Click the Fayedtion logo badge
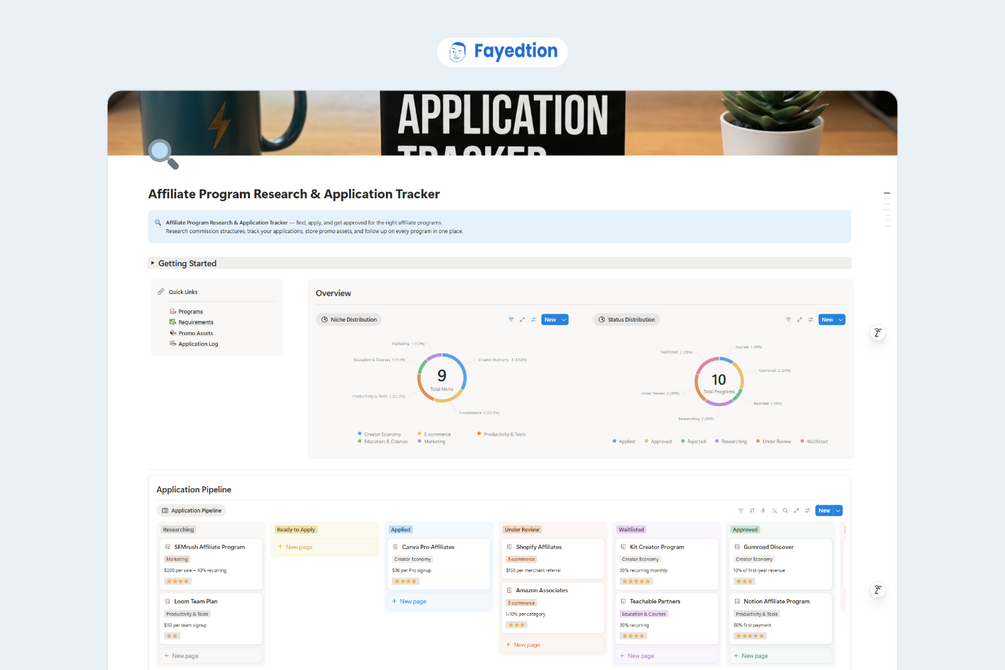This screenshot has height=670, width=1005. 502,51
